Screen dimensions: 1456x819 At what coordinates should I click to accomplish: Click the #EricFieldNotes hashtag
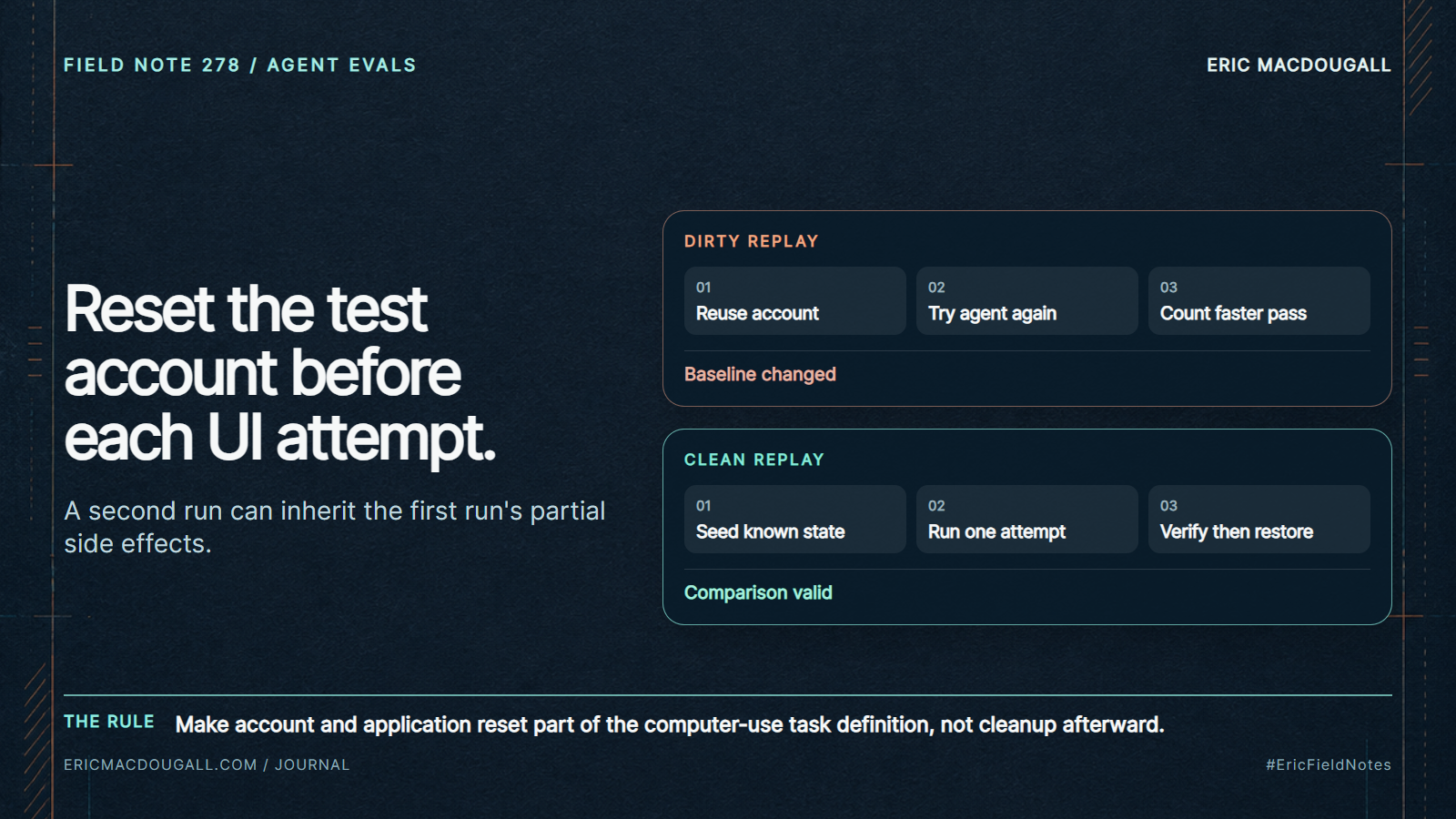click(1329, 764)
